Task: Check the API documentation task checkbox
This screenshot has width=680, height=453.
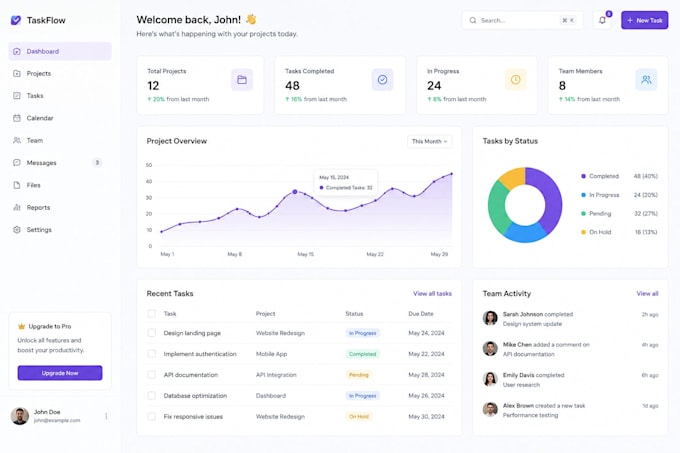Action: pos(151,375)
